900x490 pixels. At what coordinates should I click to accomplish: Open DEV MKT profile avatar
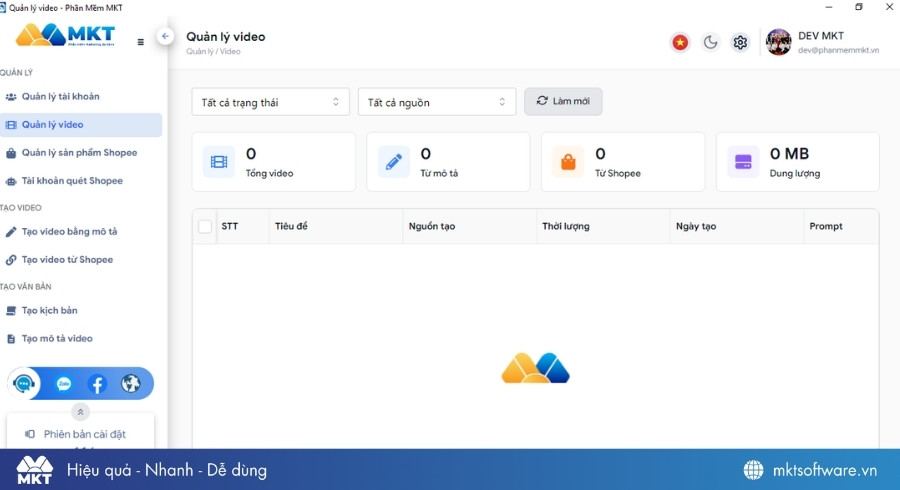point(779,42)
